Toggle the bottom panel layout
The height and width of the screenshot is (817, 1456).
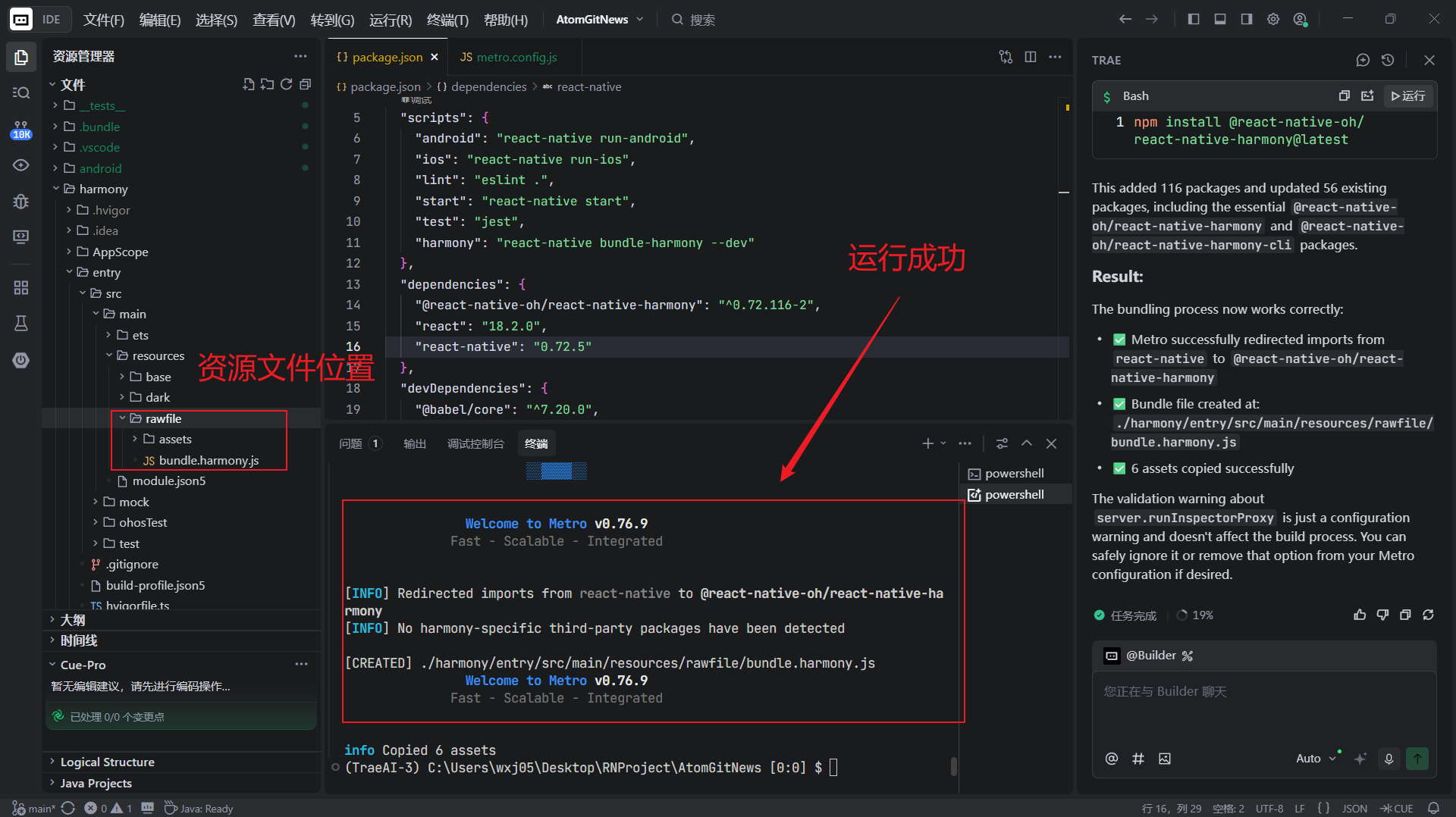[1220, 19]
